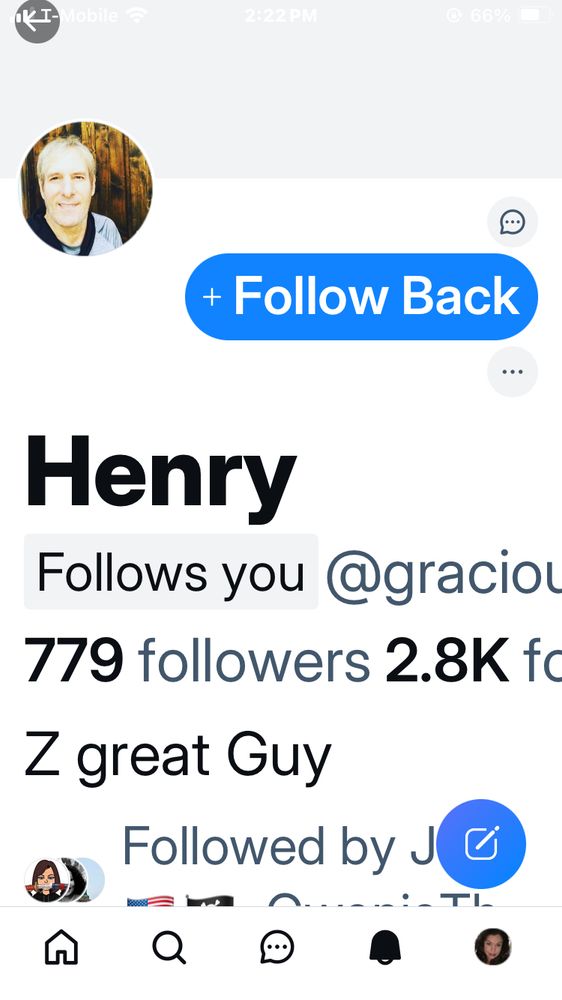Open the Search tab magnifier icon
Image resolution: width=562 pixels, height=1000 pixels.
(x=169, y=947)
